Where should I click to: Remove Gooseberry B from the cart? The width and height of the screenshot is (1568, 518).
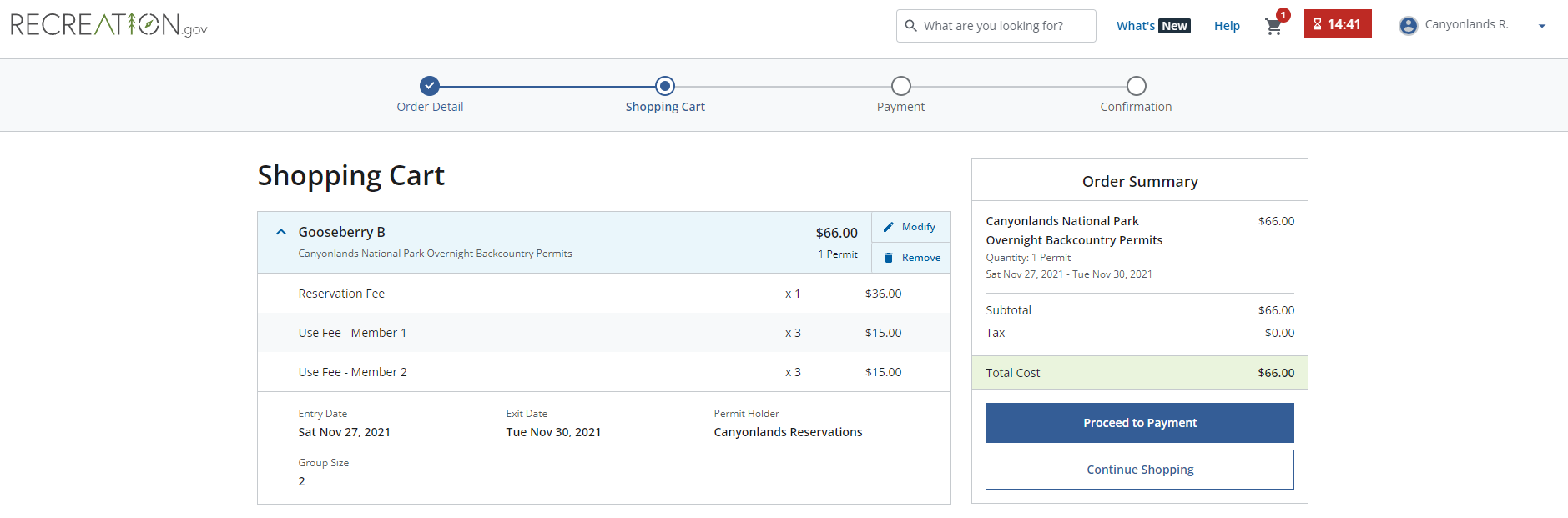point(911,258)
